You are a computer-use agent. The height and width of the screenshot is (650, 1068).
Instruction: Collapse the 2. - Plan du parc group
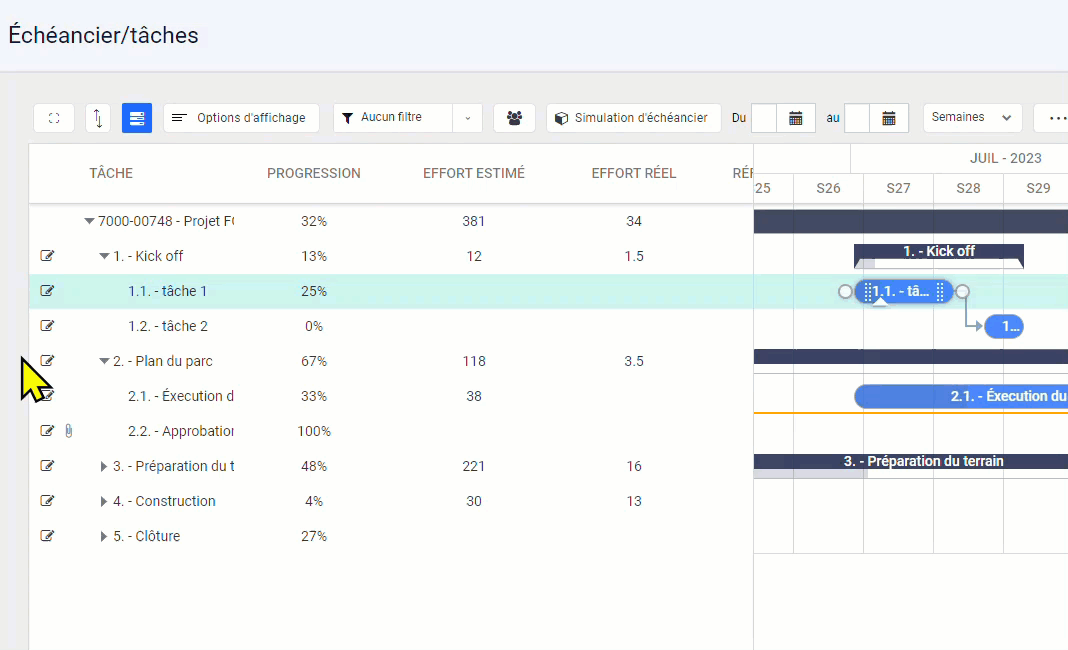click(x=104, y=361)
